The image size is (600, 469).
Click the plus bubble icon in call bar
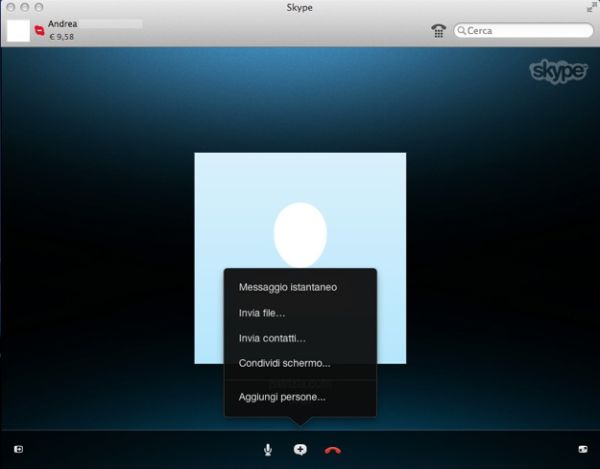[300, 450]
